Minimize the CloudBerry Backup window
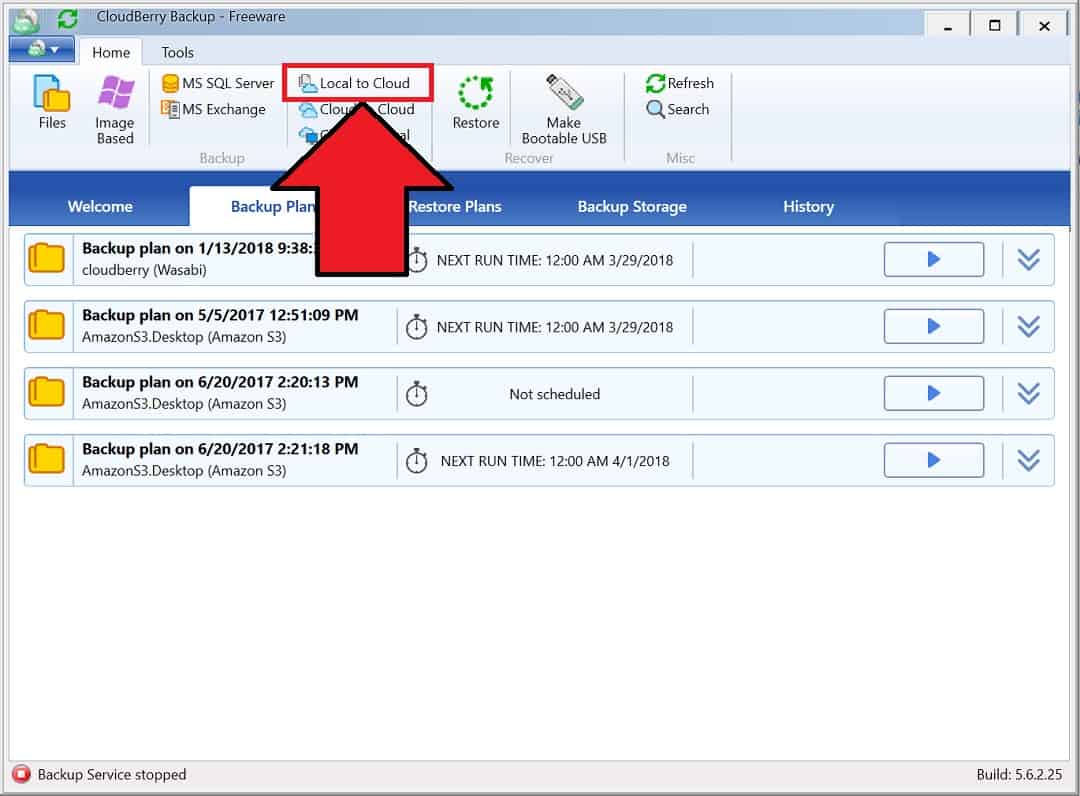Image resolution: width=1080 pixels, height=796 pixels. (948, 26)
